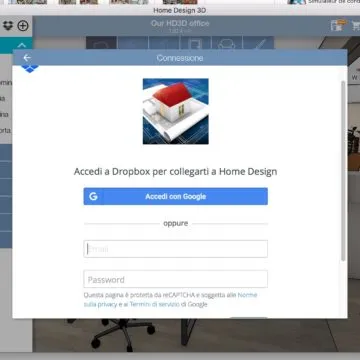Click the Accedi a Dropbox heading text
This screenshot has height=360, width=360.
[175, 172]
